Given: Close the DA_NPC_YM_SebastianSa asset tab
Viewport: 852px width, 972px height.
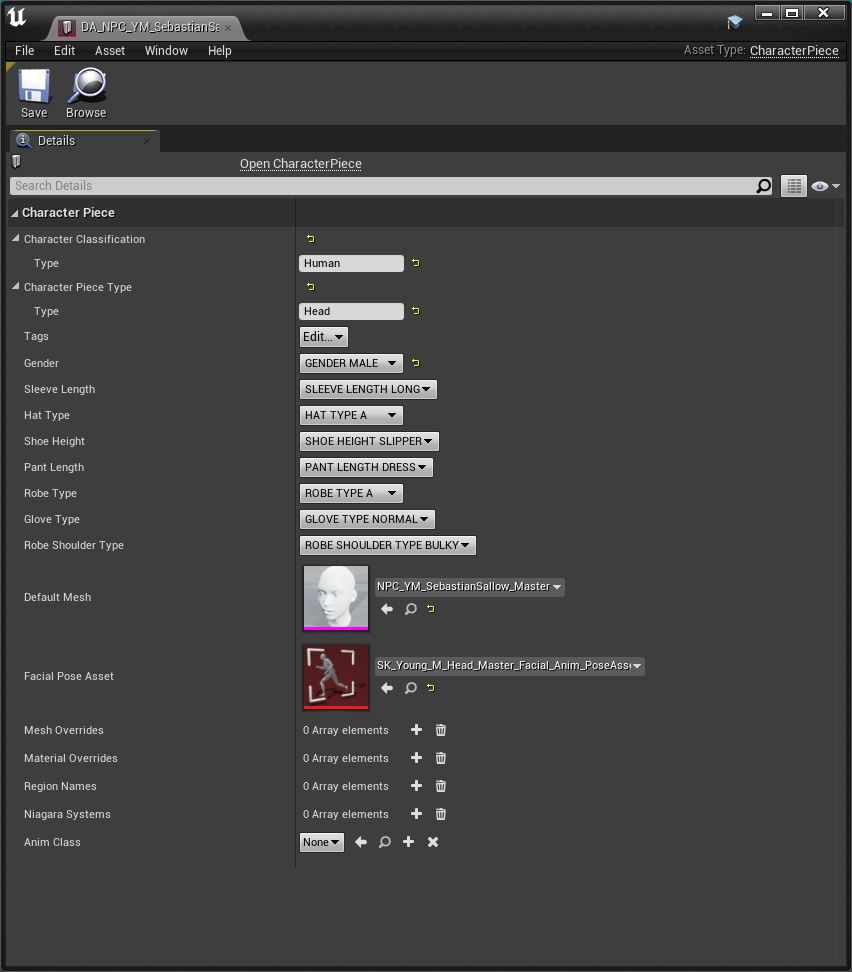Looking at the screenshot, I should (228, 28).
